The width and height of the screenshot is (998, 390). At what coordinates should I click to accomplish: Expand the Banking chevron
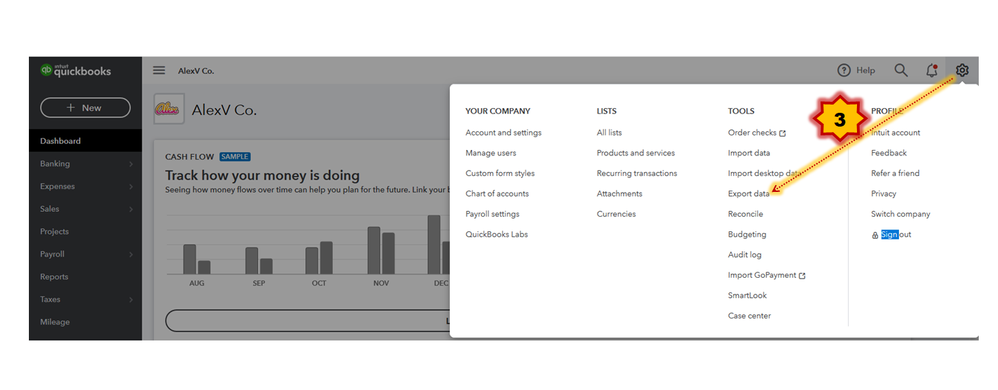click(130, 164)
